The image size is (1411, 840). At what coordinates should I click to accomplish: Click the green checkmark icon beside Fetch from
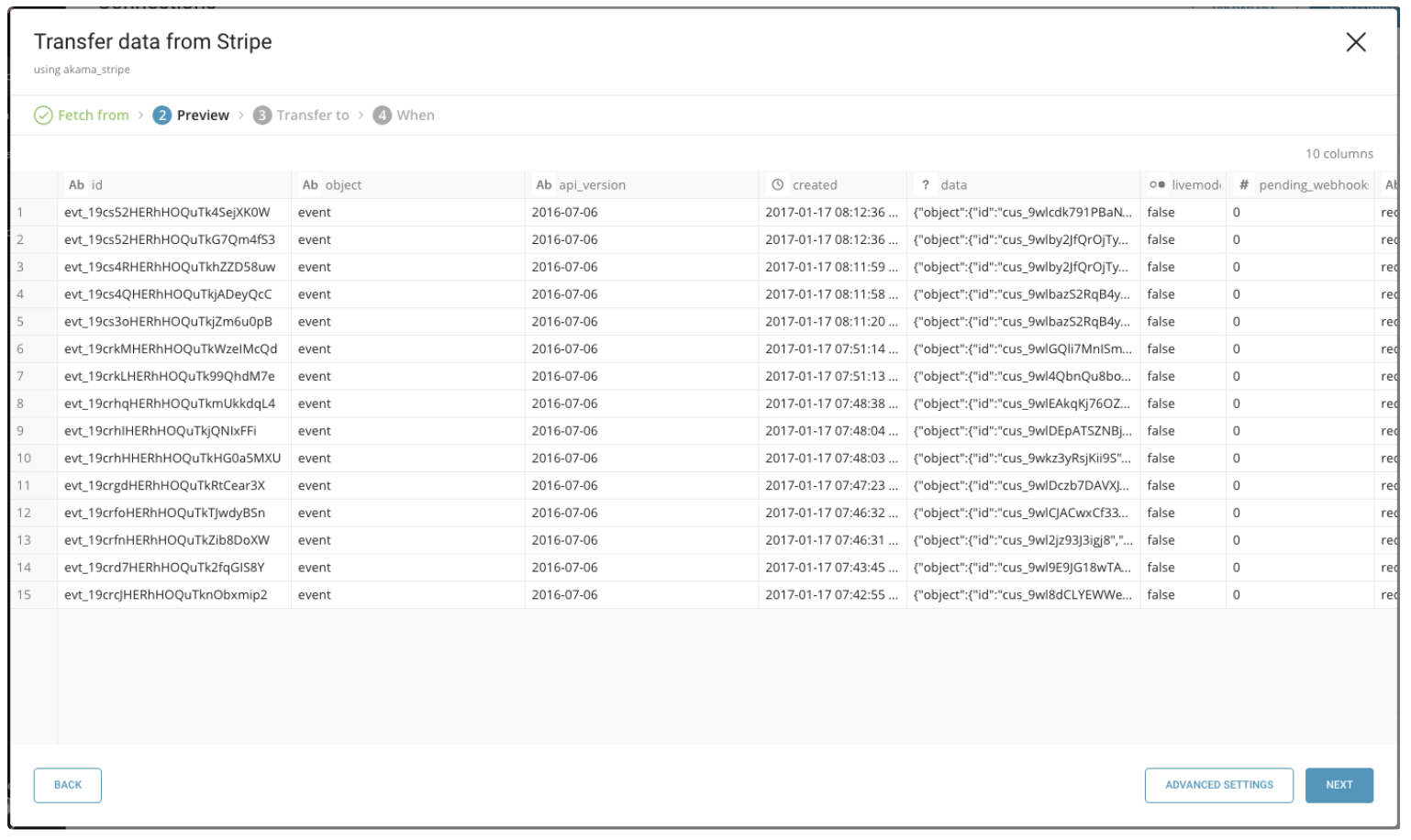(x=43, y=116)
